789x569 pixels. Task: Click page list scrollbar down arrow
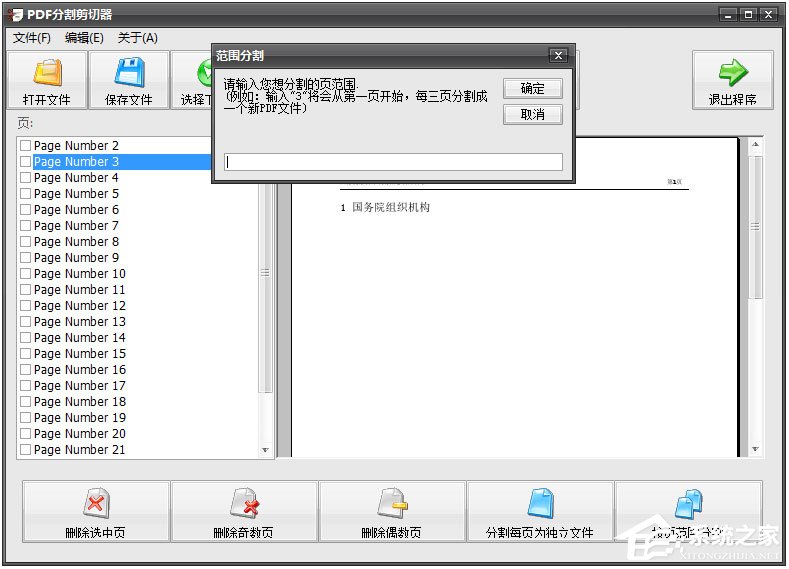(x=265, y=450)
